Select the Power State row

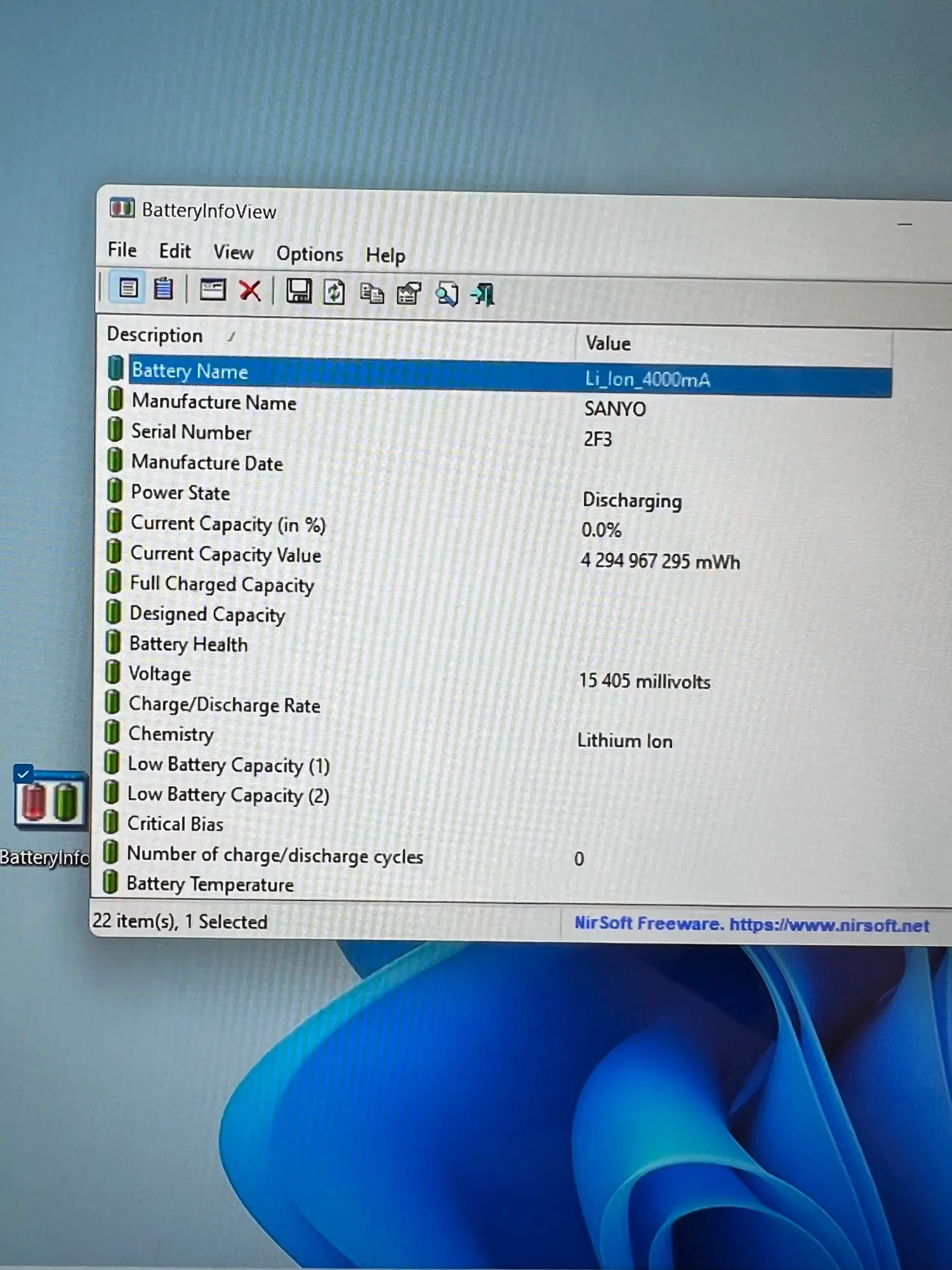[499, 496]
